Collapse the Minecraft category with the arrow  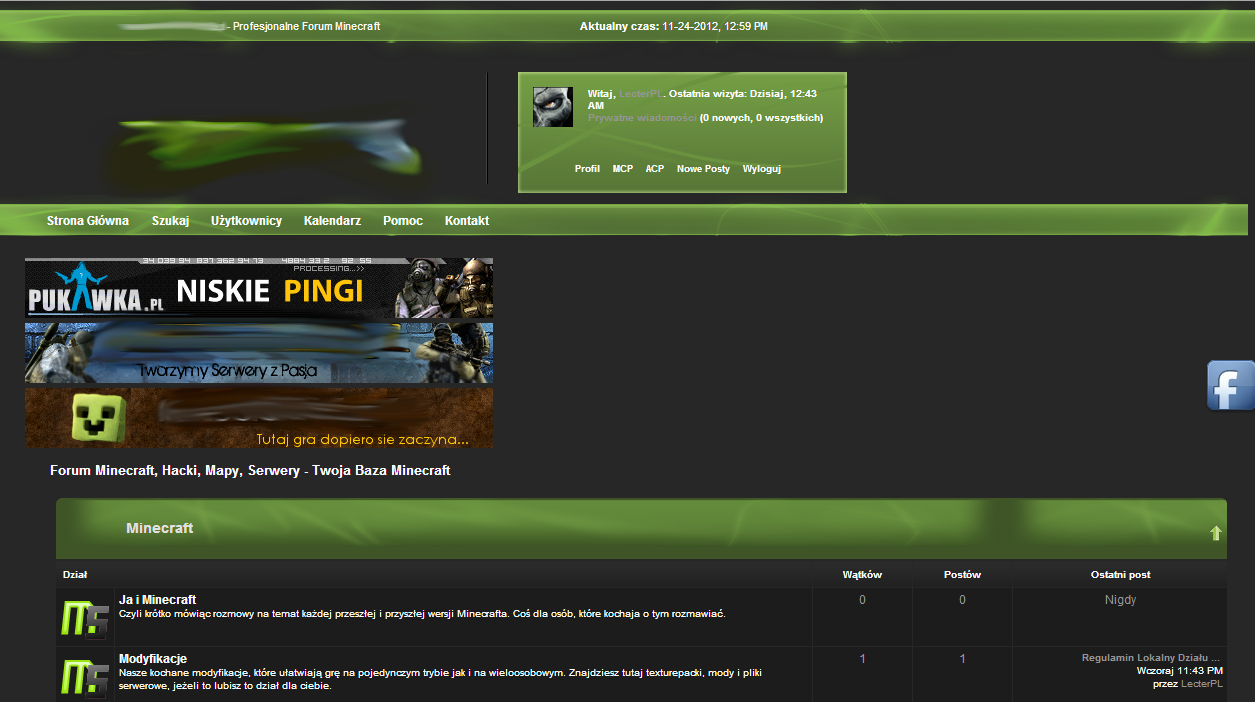[1216, 533]
